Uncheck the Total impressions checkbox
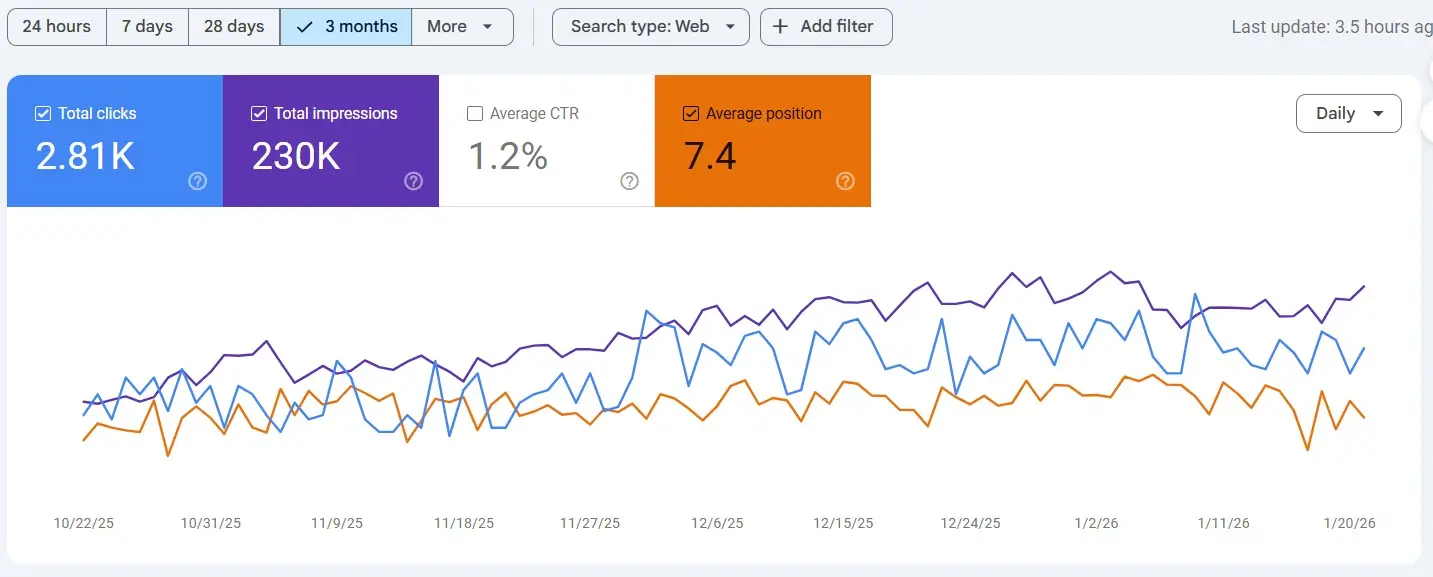Viewport: 1433px width, 577px height. (x=259, y=114)
